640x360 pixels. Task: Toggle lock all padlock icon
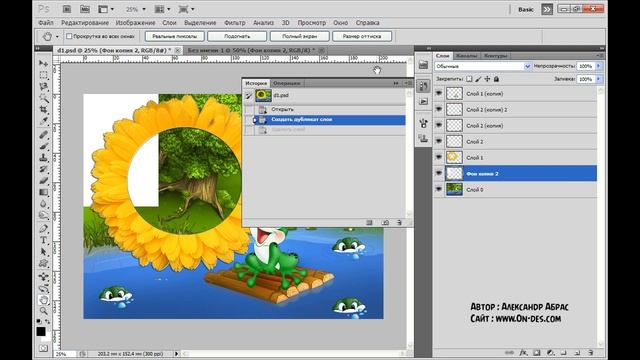[x=496, y=79]
